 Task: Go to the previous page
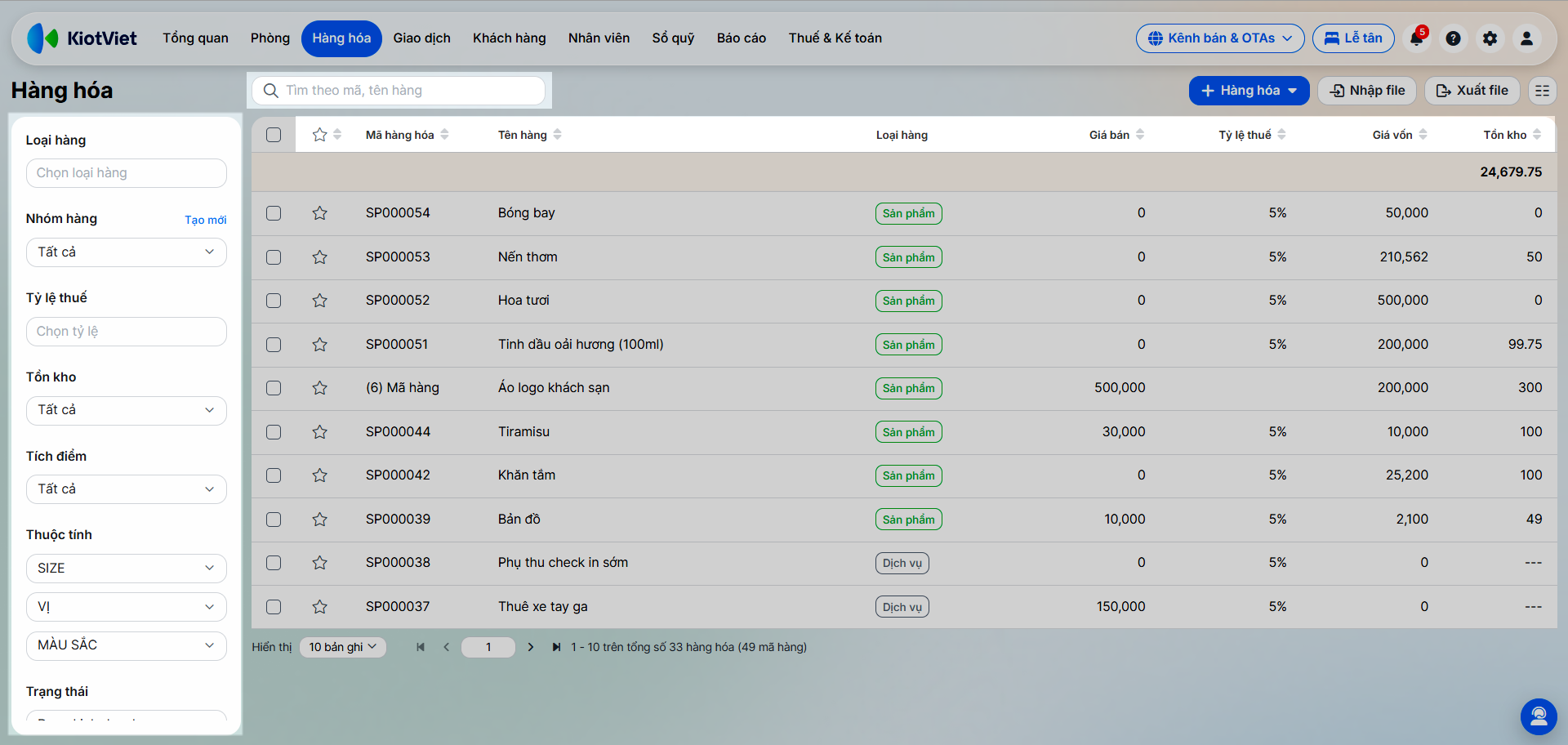[x=446, y=647]
